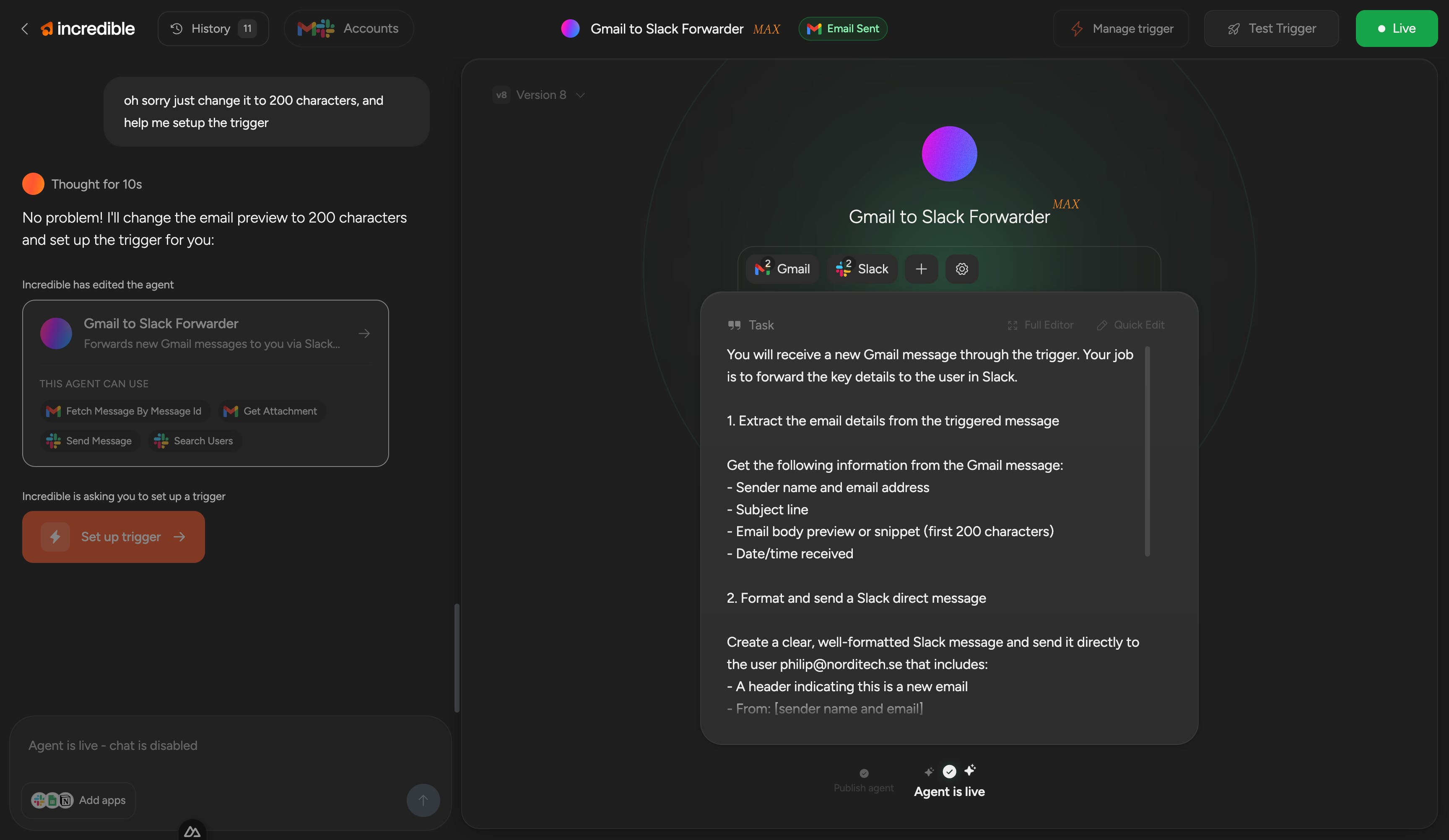The height and width of the screenshot is (840, 1449).
Task: Click the plus icon to add an app
Action: click(x=921, y=269)
